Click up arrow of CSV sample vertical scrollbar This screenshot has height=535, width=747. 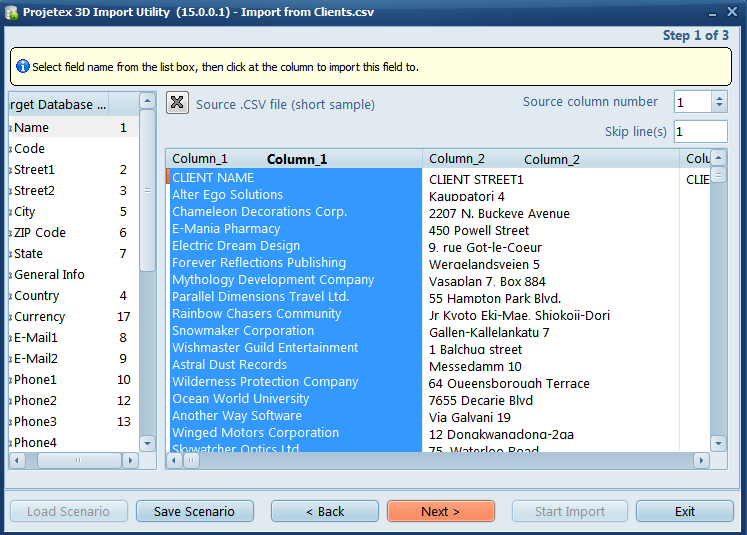718,157
